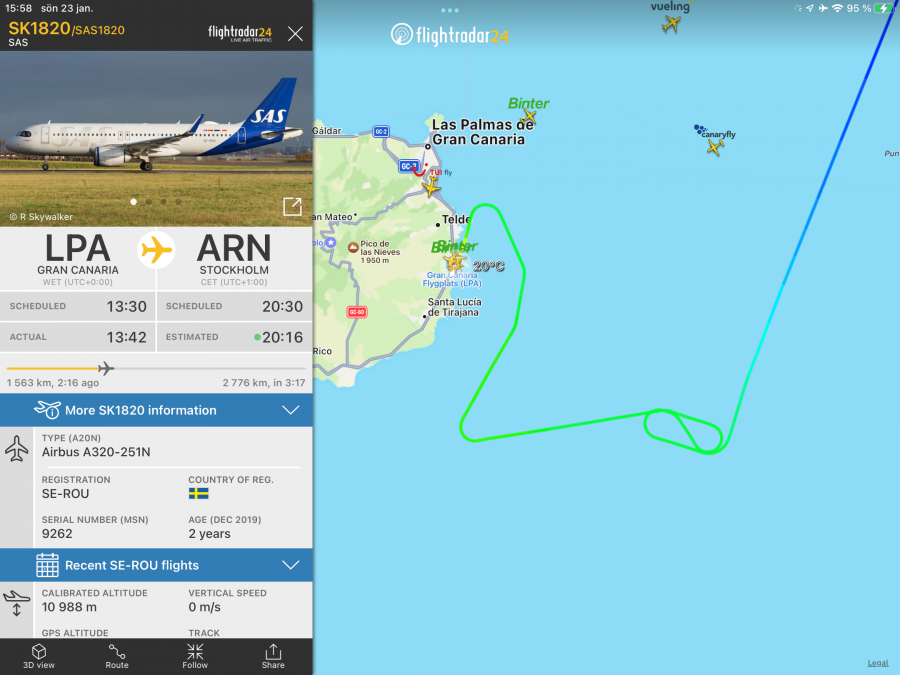Screen dimensions: 900x675
Task: Tap the flight progress bar plane marker
Action: pyautogui.click(x=106, y=368)
